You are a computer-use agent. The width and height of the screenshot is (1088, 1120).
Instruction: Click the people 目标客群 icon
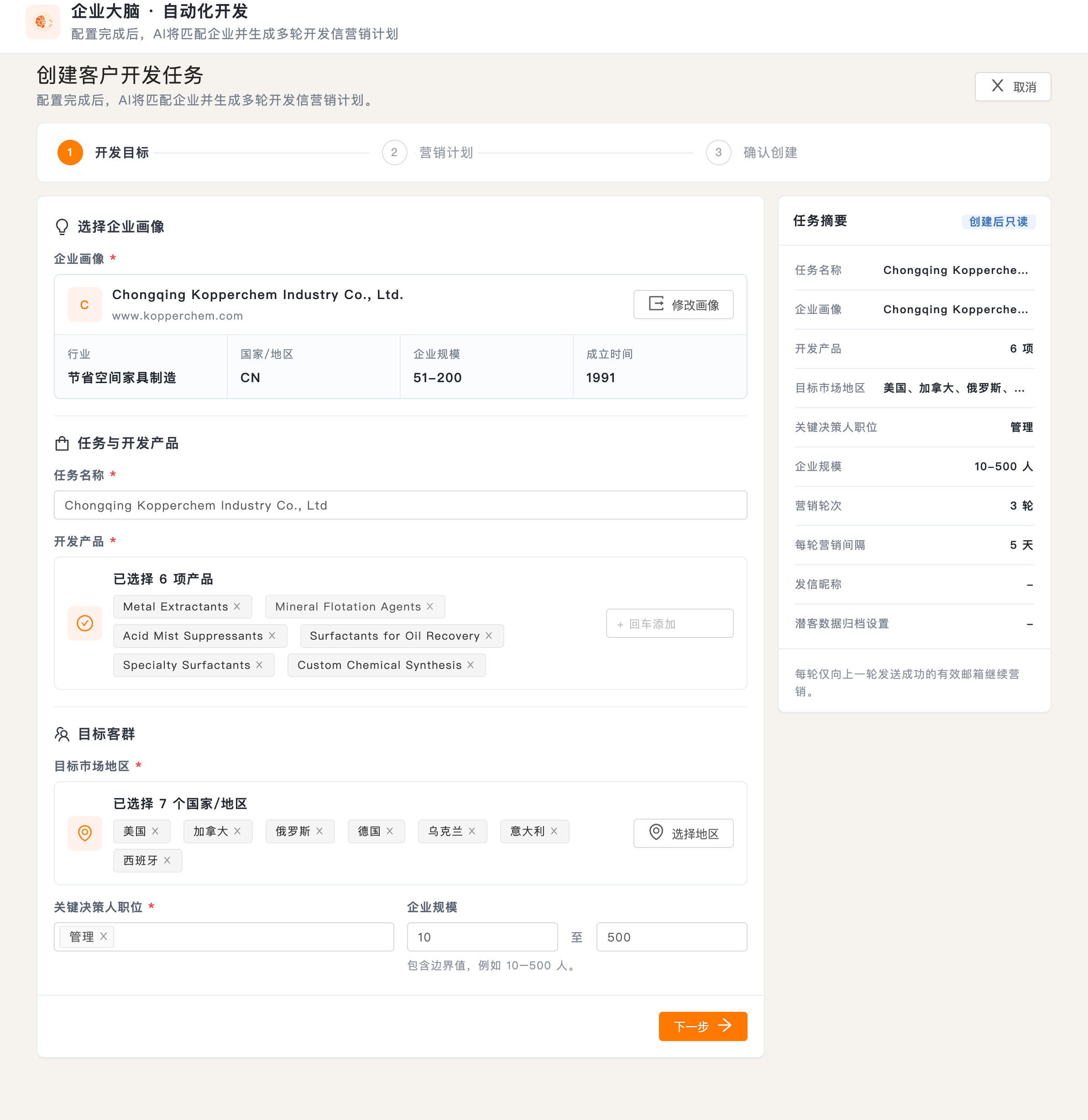[x=62, y=734]
